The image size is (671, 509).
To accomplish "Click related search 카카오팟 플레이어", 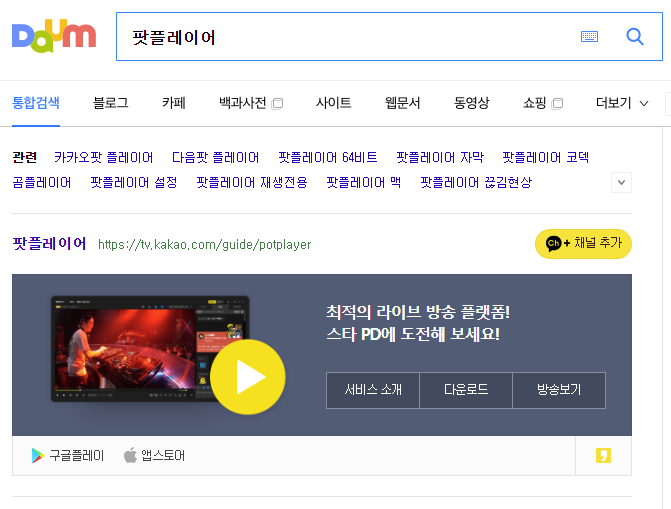I will click(104, 158).
